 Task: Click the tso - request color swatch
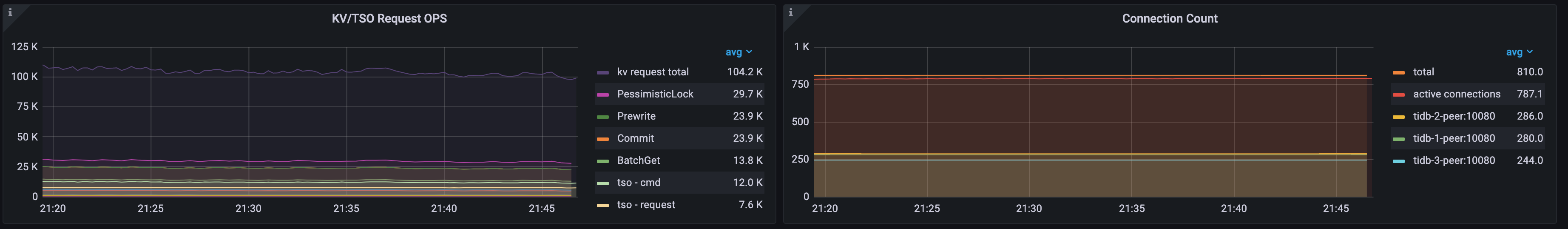pyautogui.click(x=602, y=205)
